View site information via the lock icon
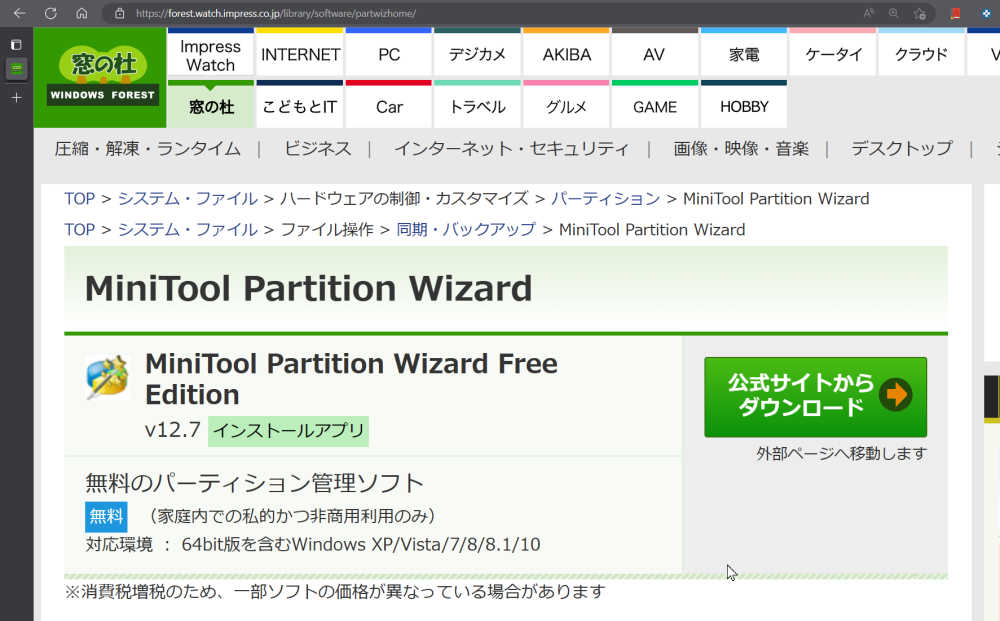This screenshot has width=1000, height=621. (x=119, y=13)
